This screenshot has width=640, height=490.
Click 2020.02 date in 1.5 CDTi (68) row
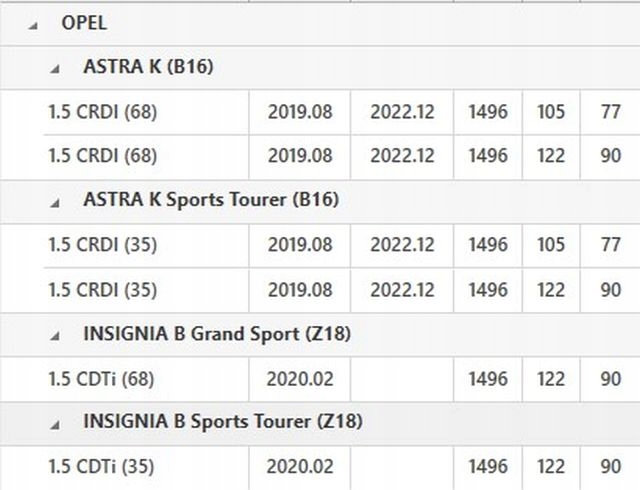(x=300, y=379)
